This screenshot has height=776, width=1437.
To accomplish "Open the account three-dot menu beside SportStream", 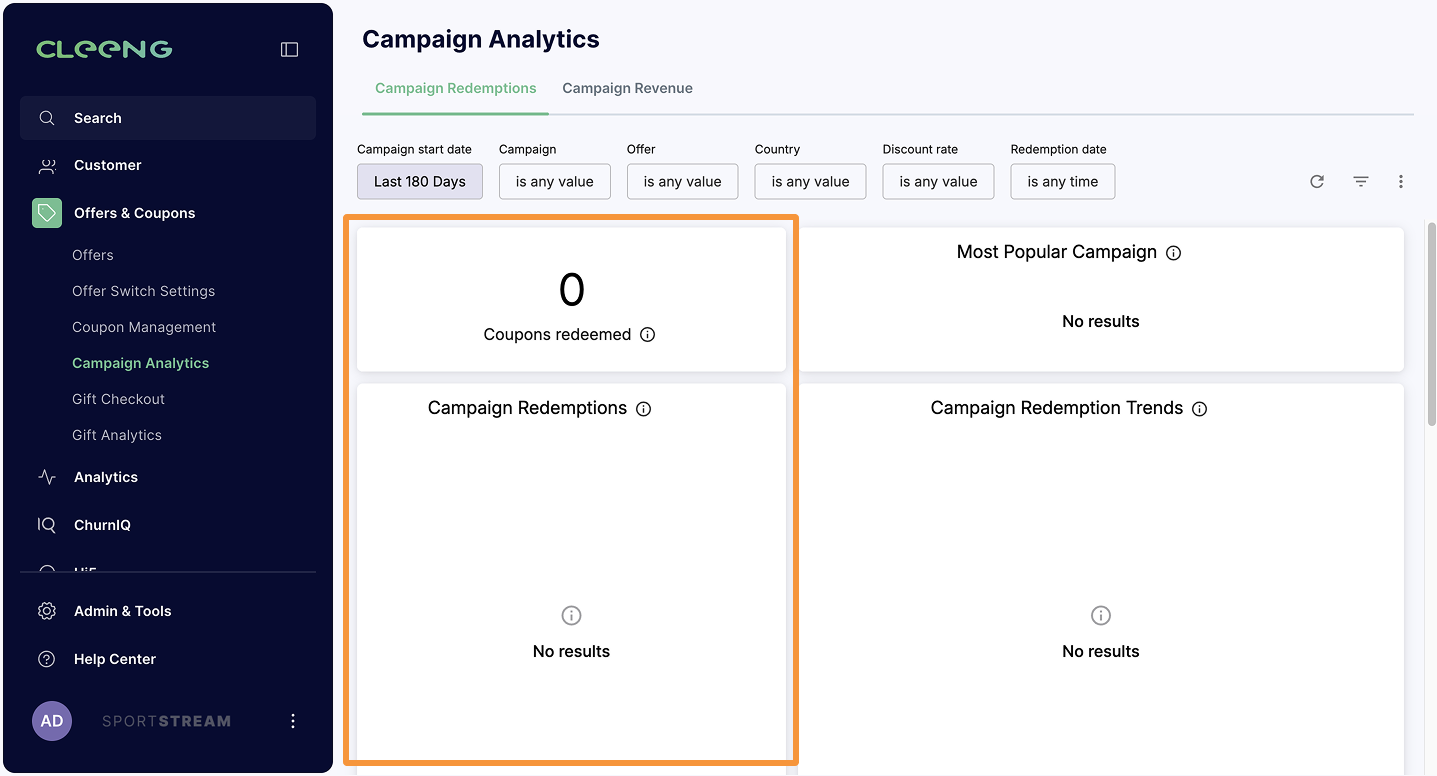I will click(293, 721).
